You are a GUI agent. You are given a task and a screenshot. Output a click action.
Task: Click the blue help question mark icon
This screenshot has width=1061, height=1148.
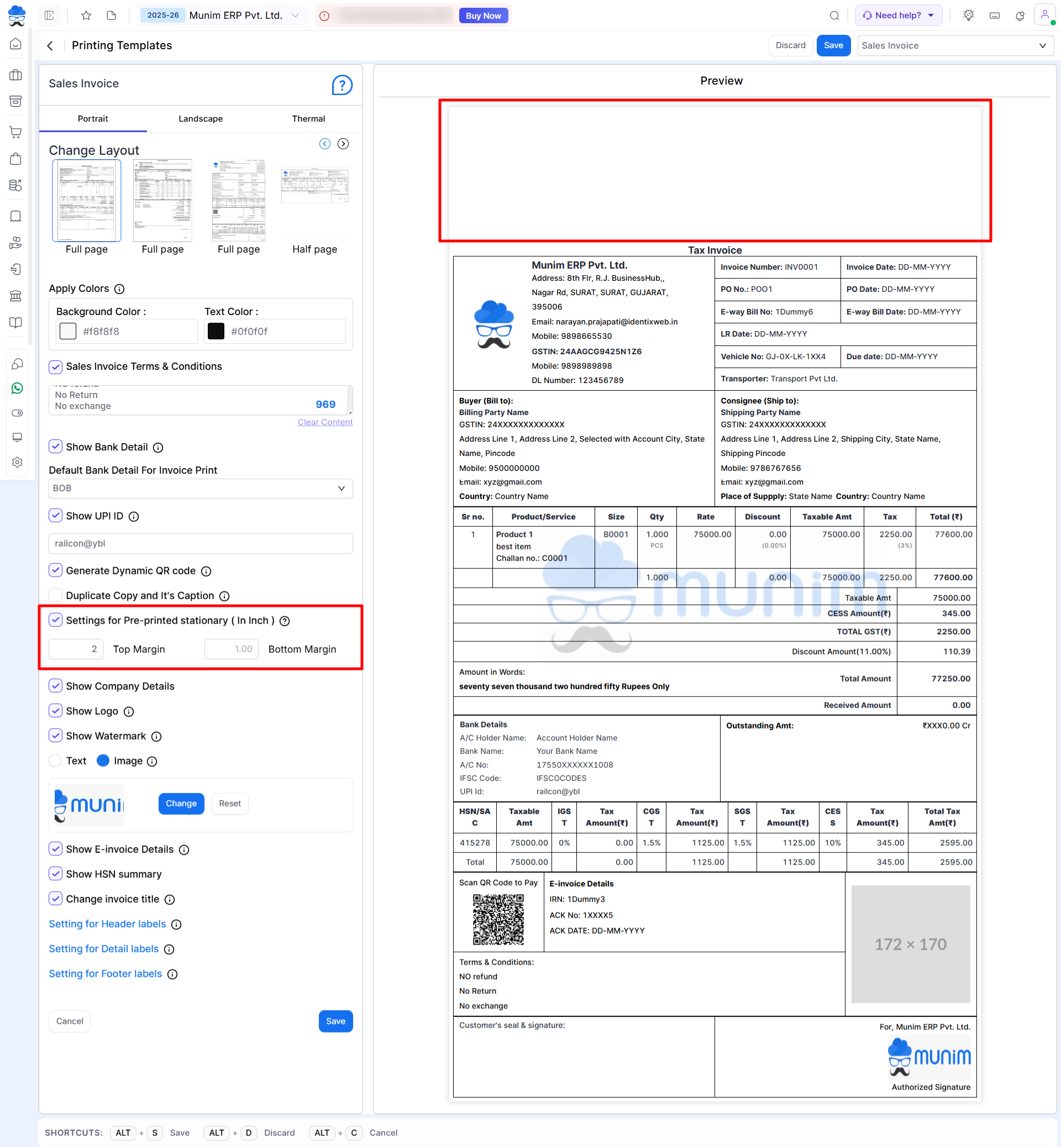pyautogui.click(x=342, y=85)
